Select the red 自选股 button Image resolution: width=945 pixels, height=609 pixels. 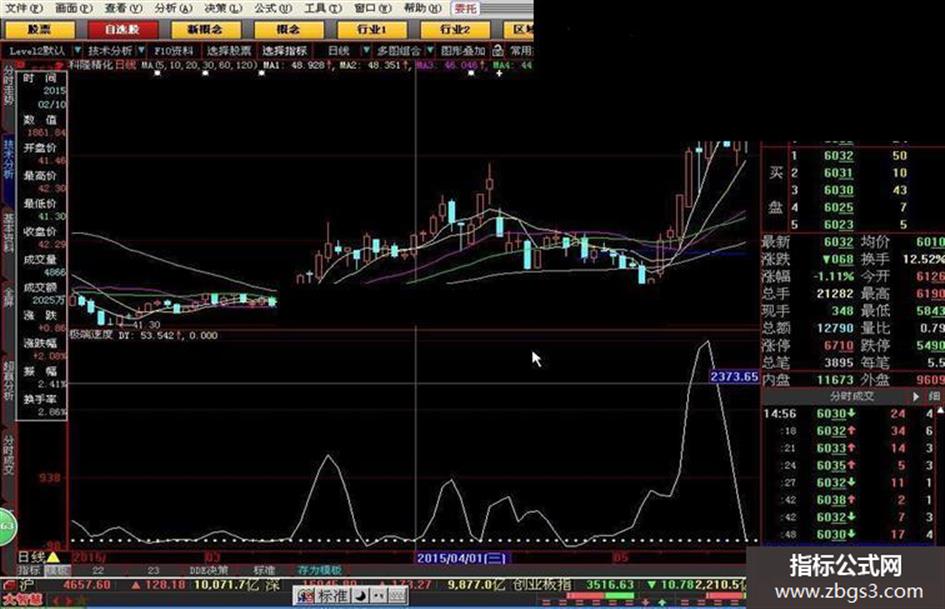(x=123, y=29)
